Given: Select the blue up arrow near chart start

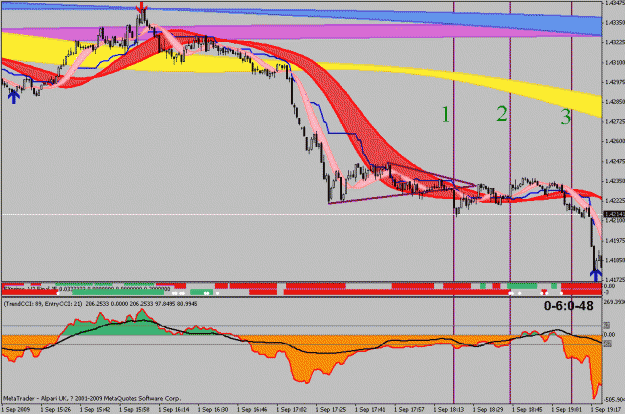Looking at the screenshot, I should [14, 96].
